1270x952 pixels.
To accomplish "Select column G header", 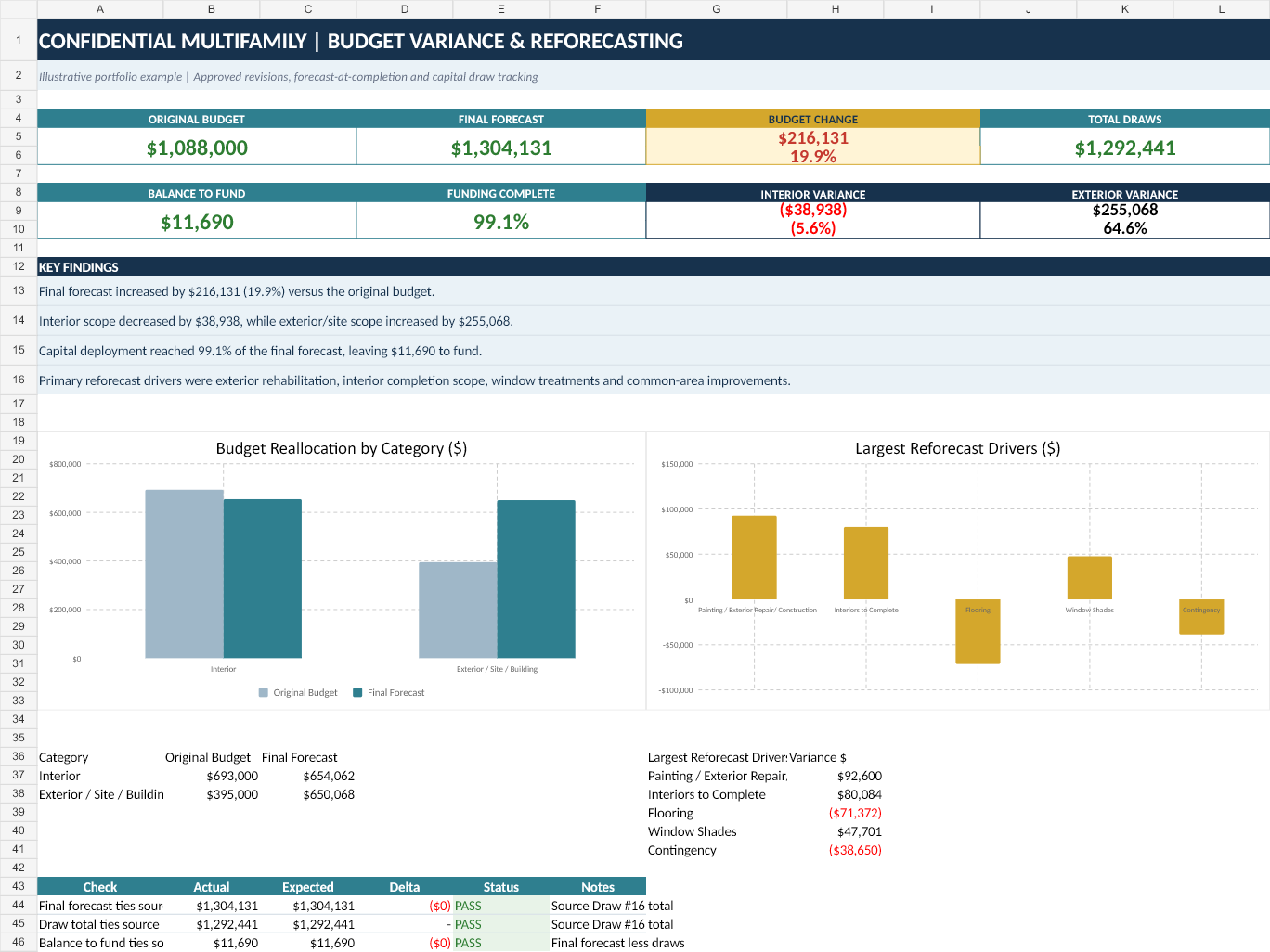I will click(x=716, y=9).
